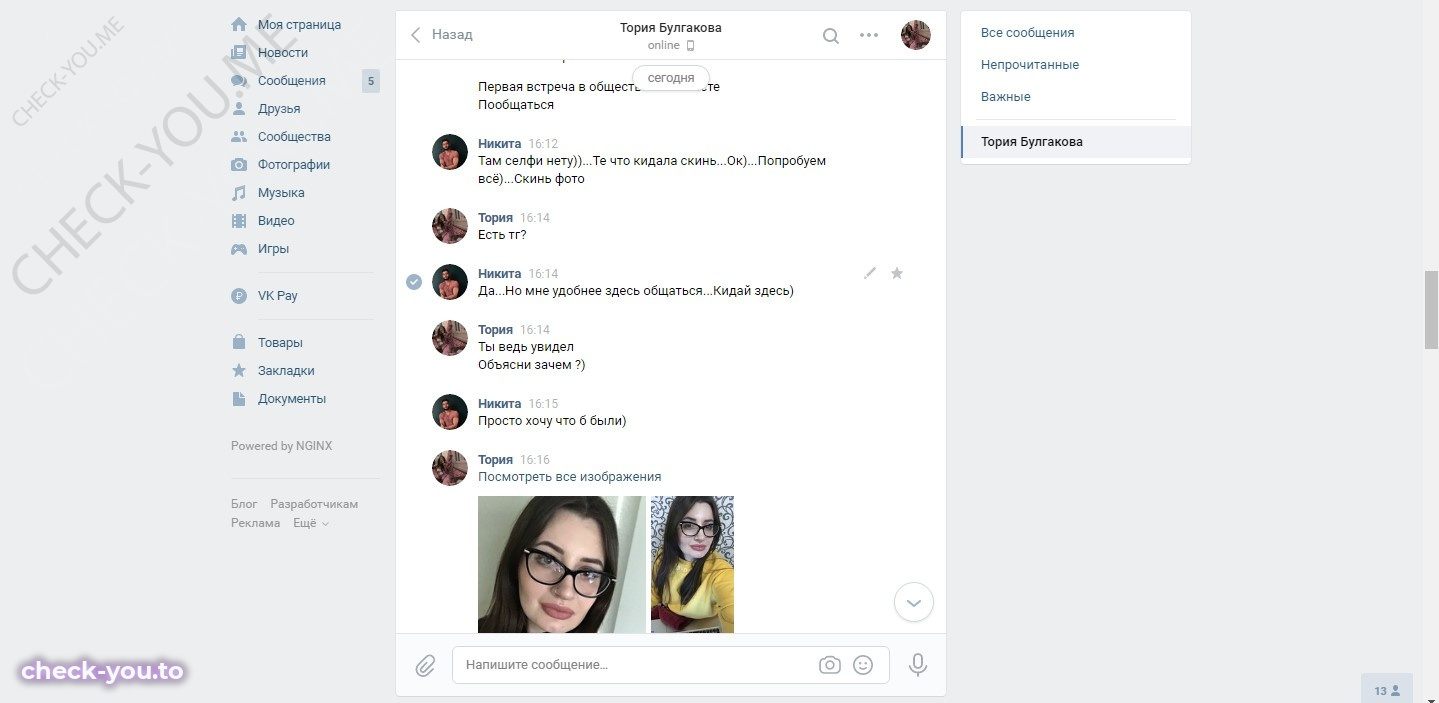Click unread counter badge 5 on Сообщения
Screen dimensions: 1439x703
371,81
